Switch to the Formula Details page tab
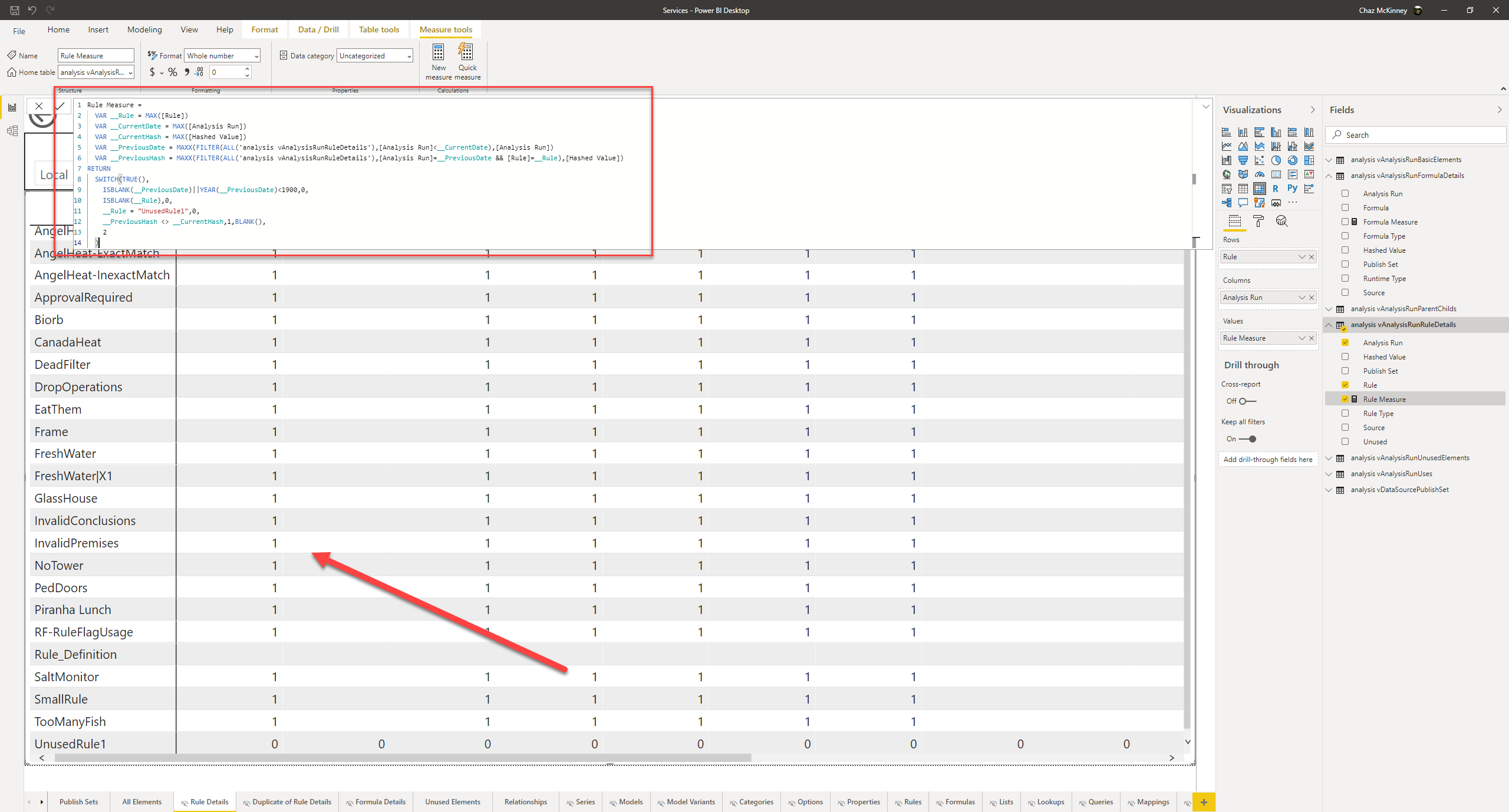The image size is (1509, 812). [x=376, y=801]
